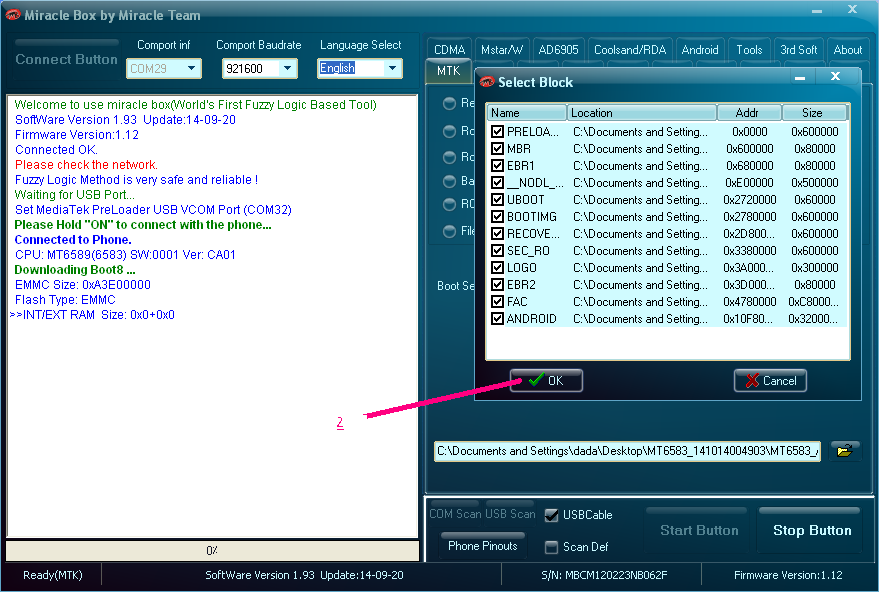Toggle the USBCable checkbox
The width and height of the screenshot is (879, 592).
(x=552, y=515)
